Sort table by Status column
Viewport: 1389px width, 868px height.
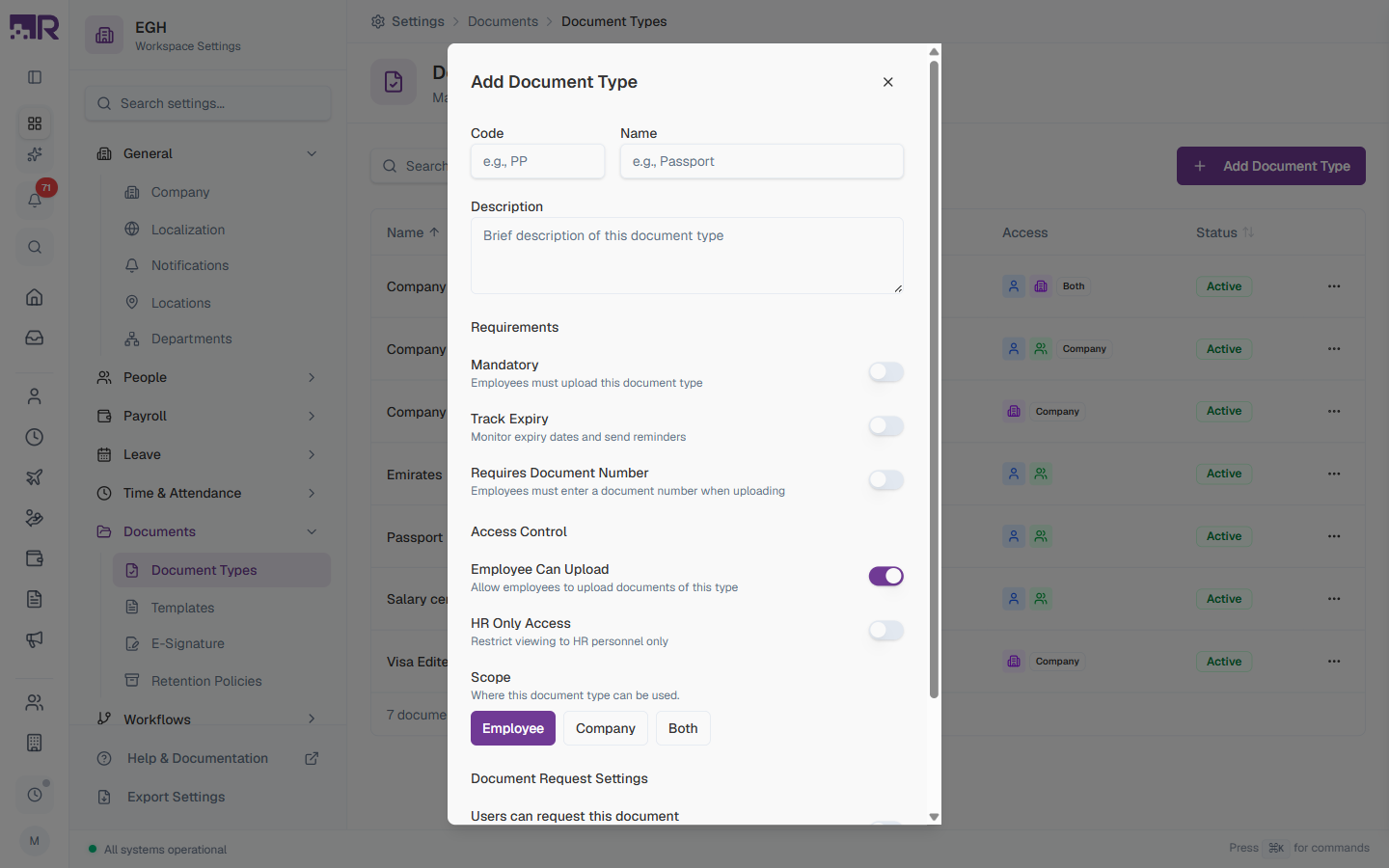coord(1225,232)
